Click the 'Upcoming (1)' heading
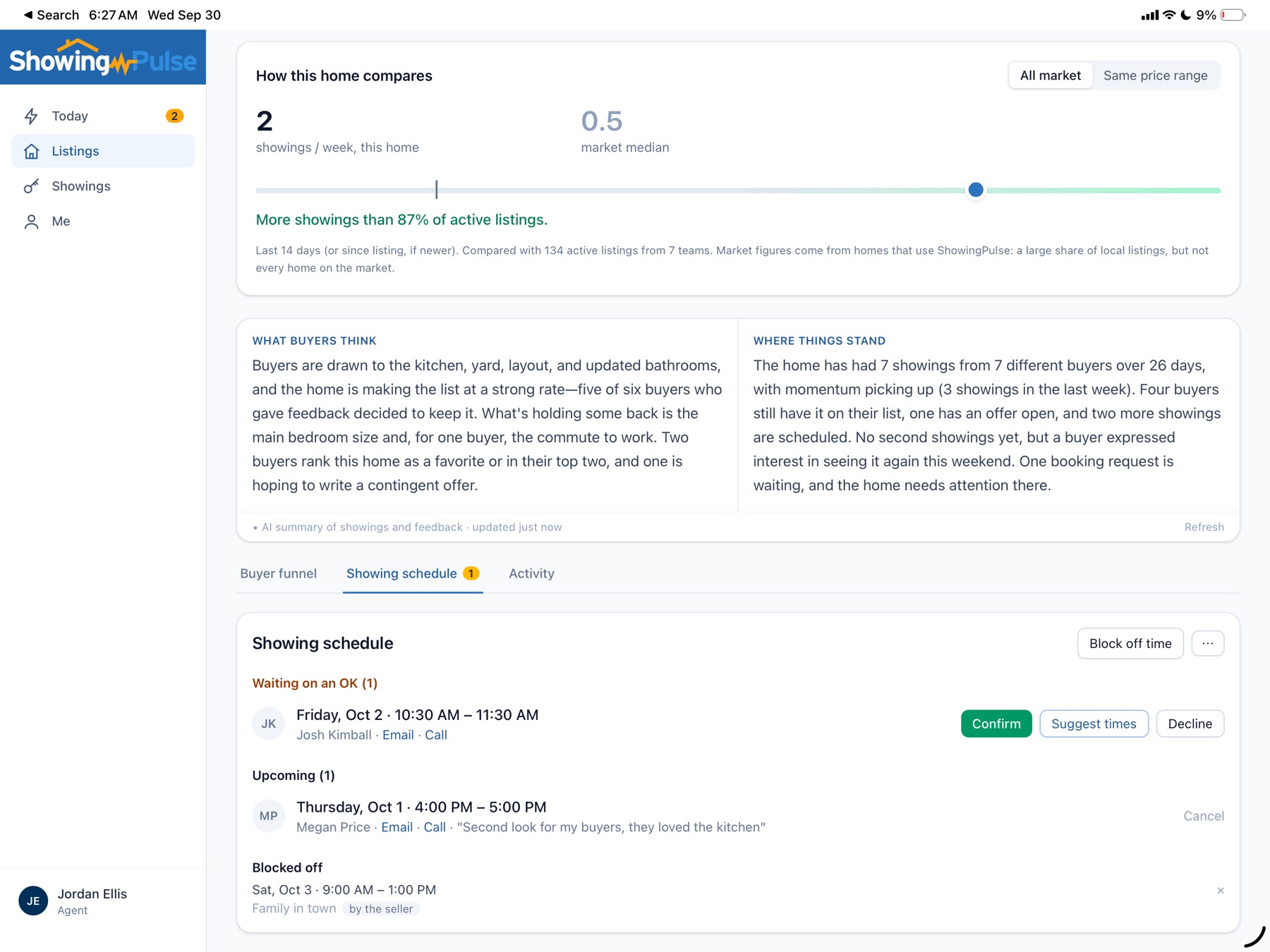The width and height of the screenshot is (1270, 952). [294, 776]
